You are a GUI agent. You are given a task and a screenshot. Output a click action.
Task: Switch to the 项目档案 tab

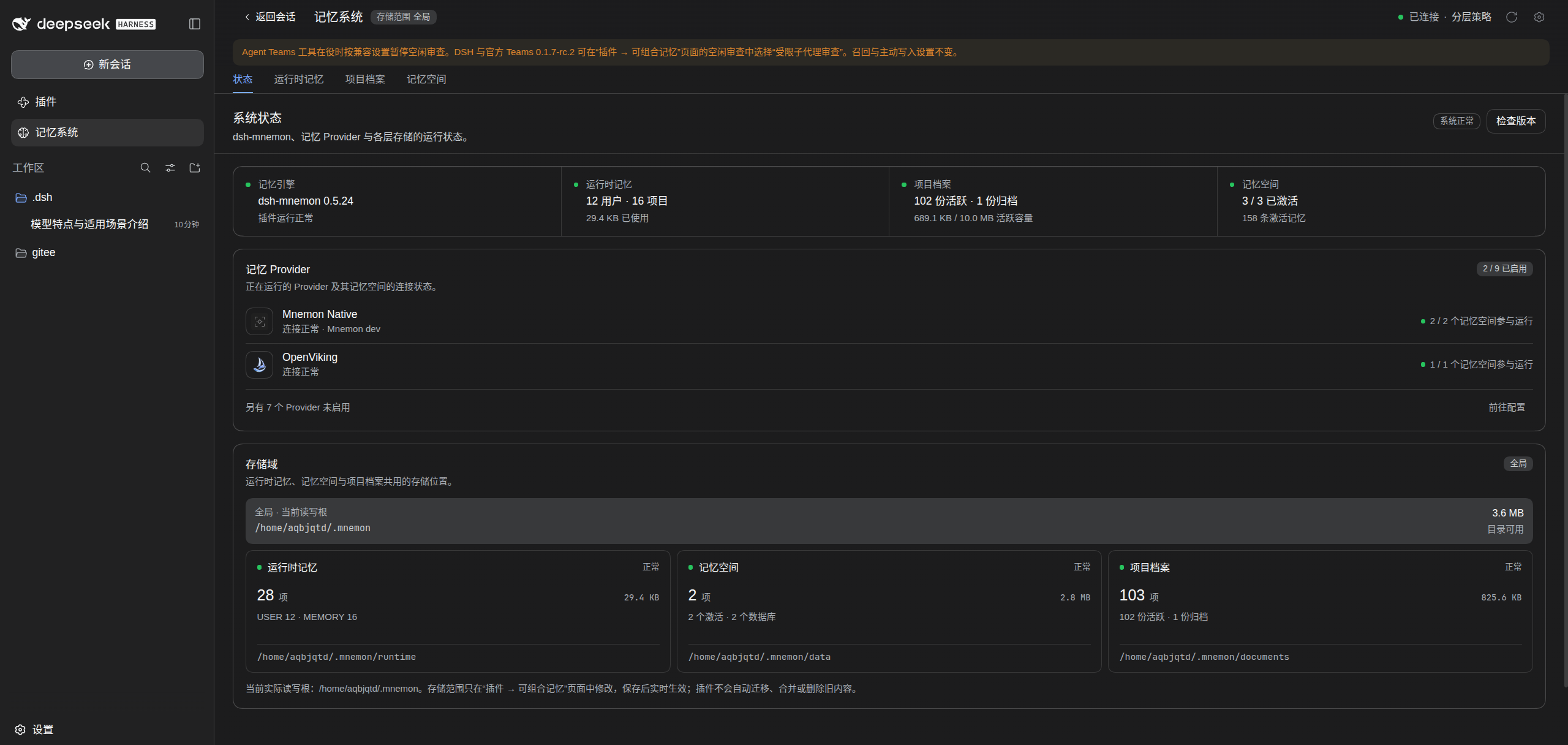coord(365,80)
